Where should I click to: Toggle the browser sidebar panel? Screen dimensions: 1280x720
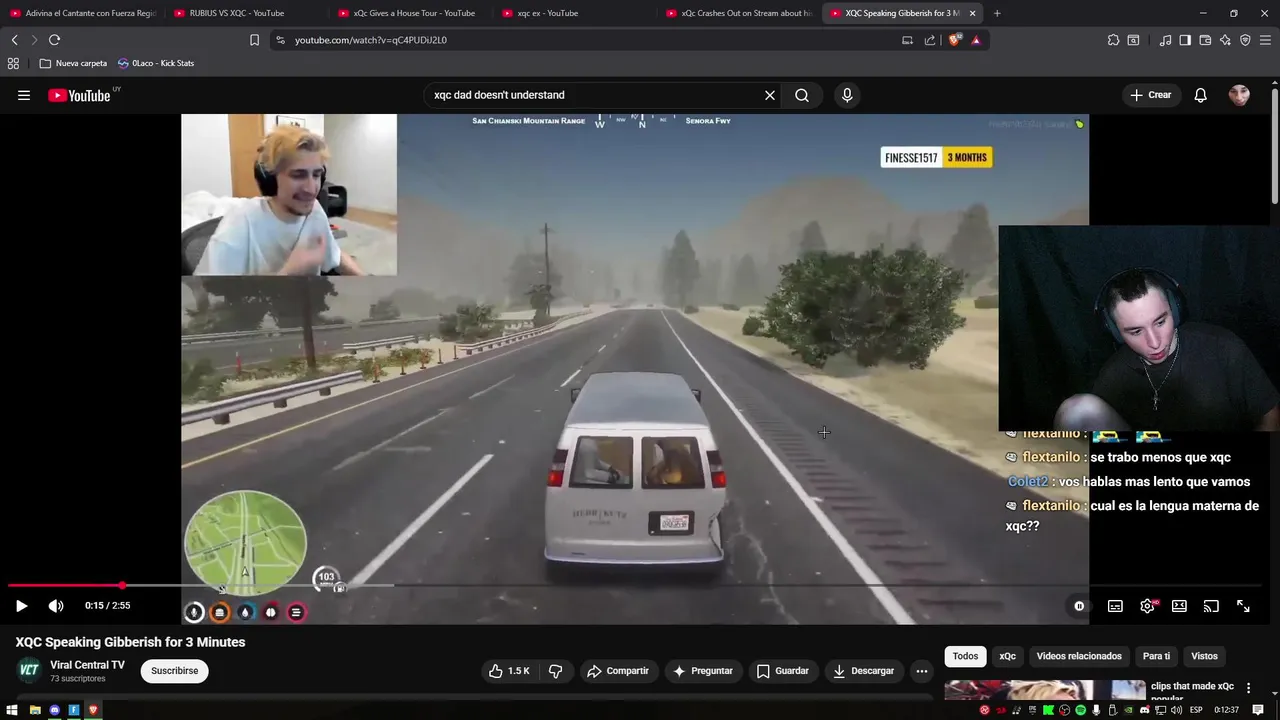[x=1185, y=40]
